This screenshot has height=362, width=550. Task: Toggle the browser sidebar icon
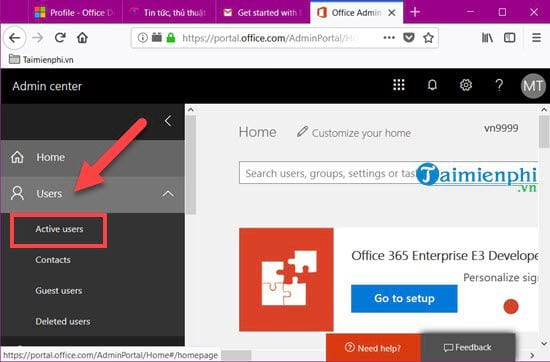pos(509,38)
